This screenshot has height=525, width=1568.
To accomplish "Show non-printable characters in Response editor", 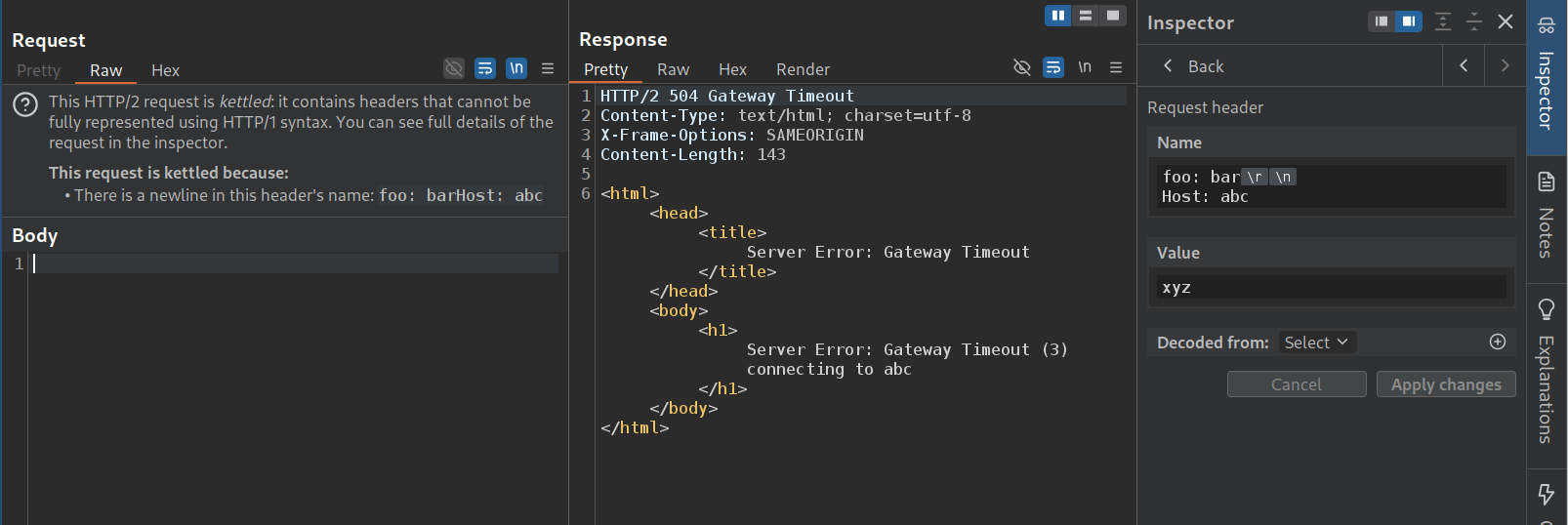I will [1085, 67].
